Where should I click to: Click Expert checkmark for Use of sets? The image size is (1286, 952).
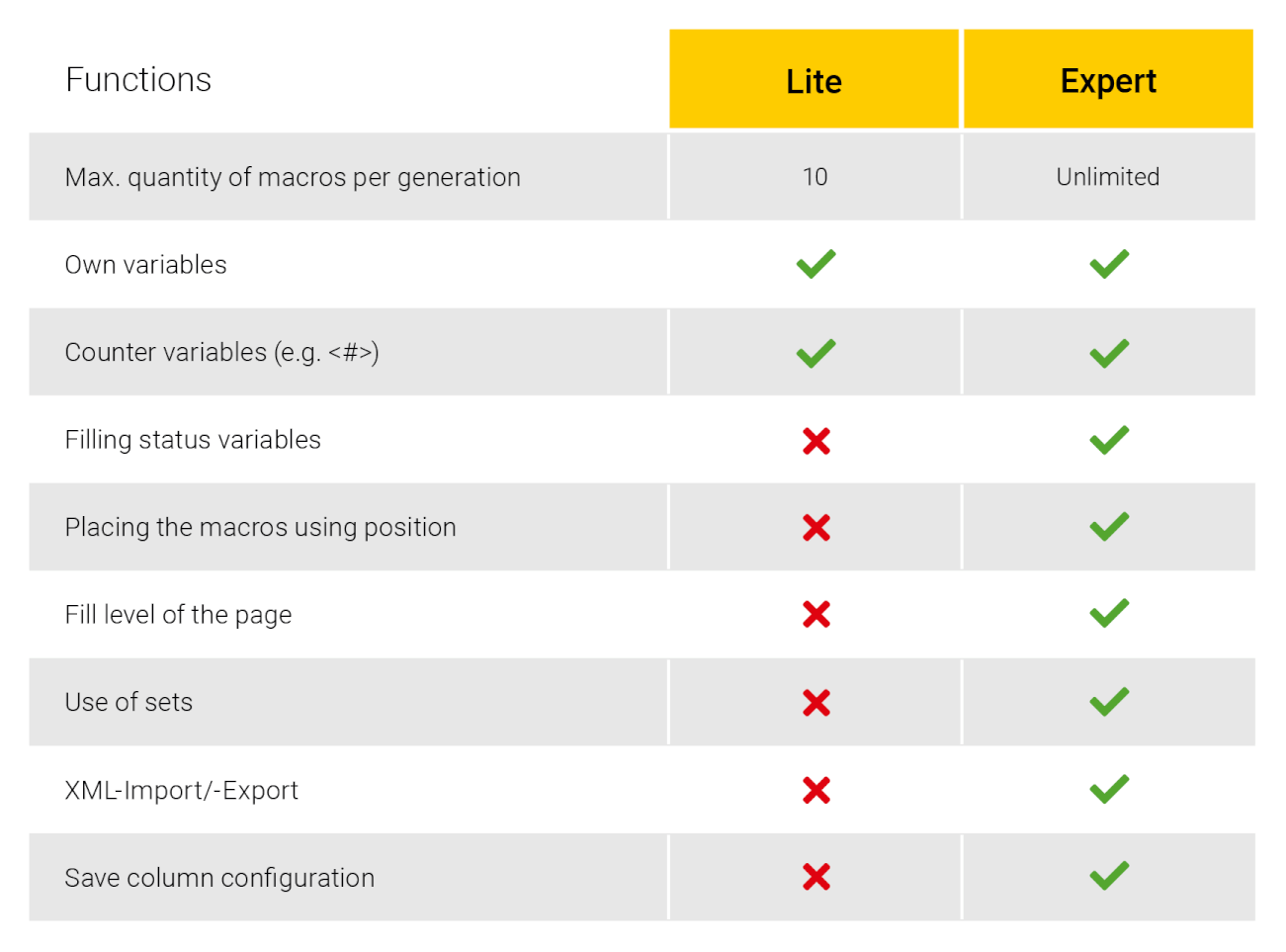(1109, 702)
